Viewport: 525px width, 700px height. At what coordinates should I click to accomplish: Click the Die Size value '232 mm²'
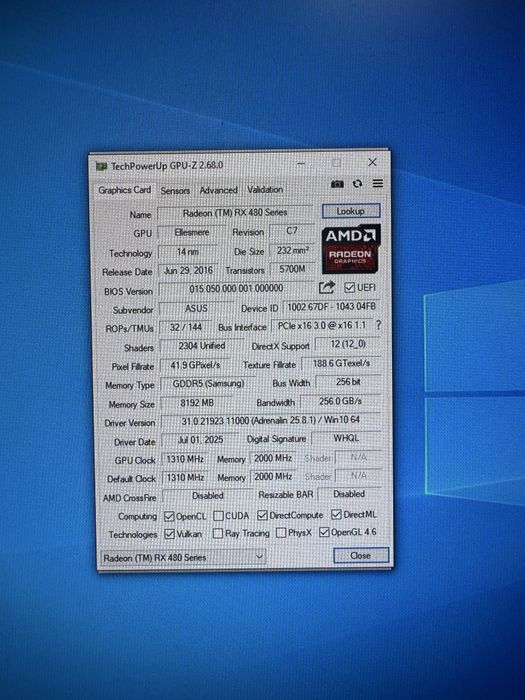[x=292, y=251]
